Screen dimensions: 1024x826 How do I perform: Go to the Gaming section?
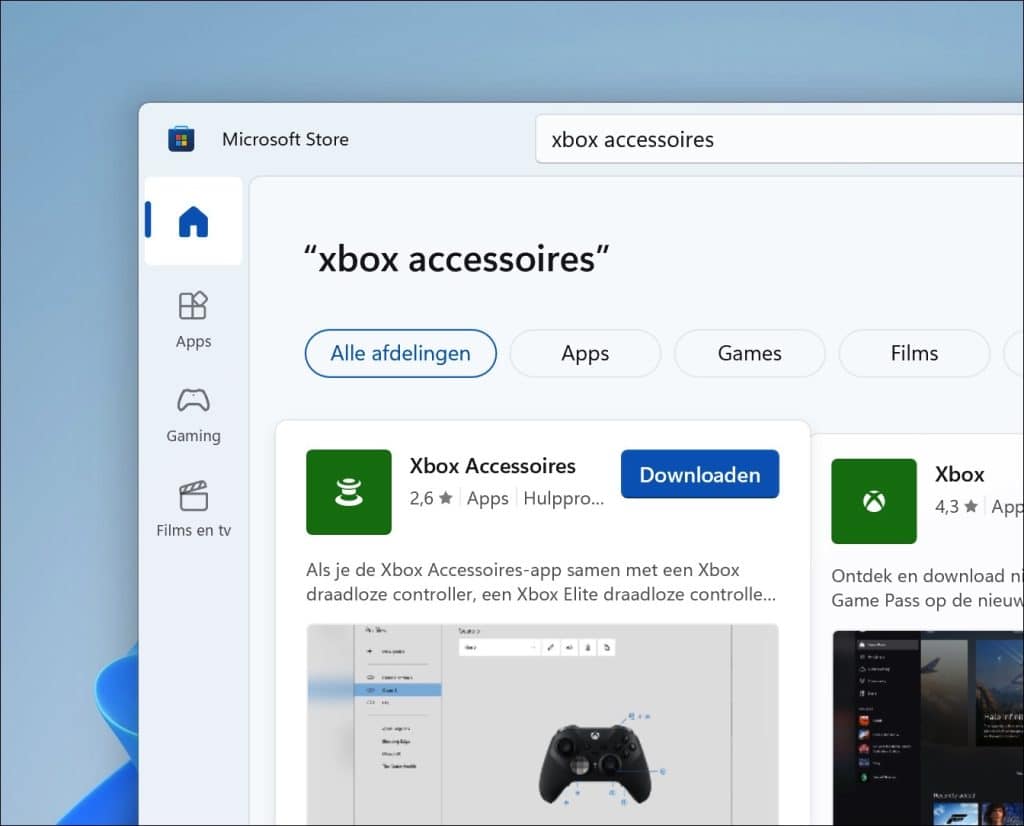click(193, 415)
